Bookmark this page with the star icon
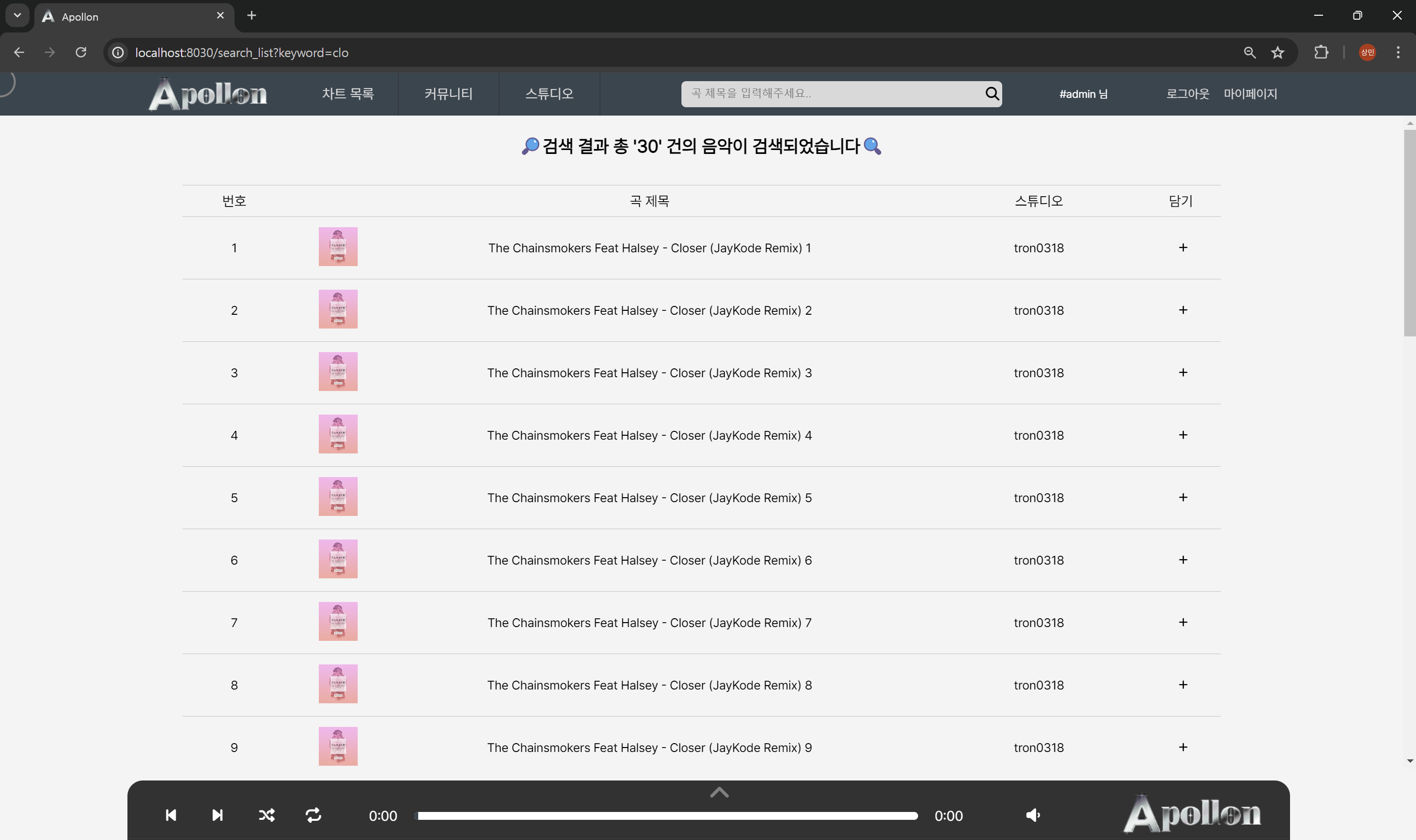This screenshot has width=1416, height=840. coord(1277,53)
